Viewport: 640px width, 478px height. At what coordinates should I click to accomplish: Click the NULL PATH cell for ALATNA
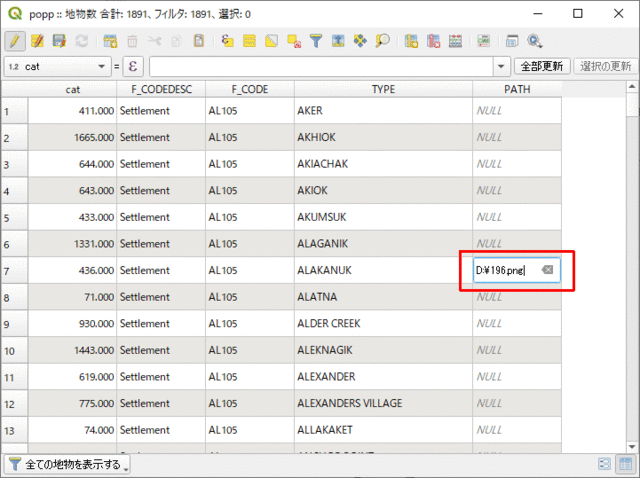517,297
